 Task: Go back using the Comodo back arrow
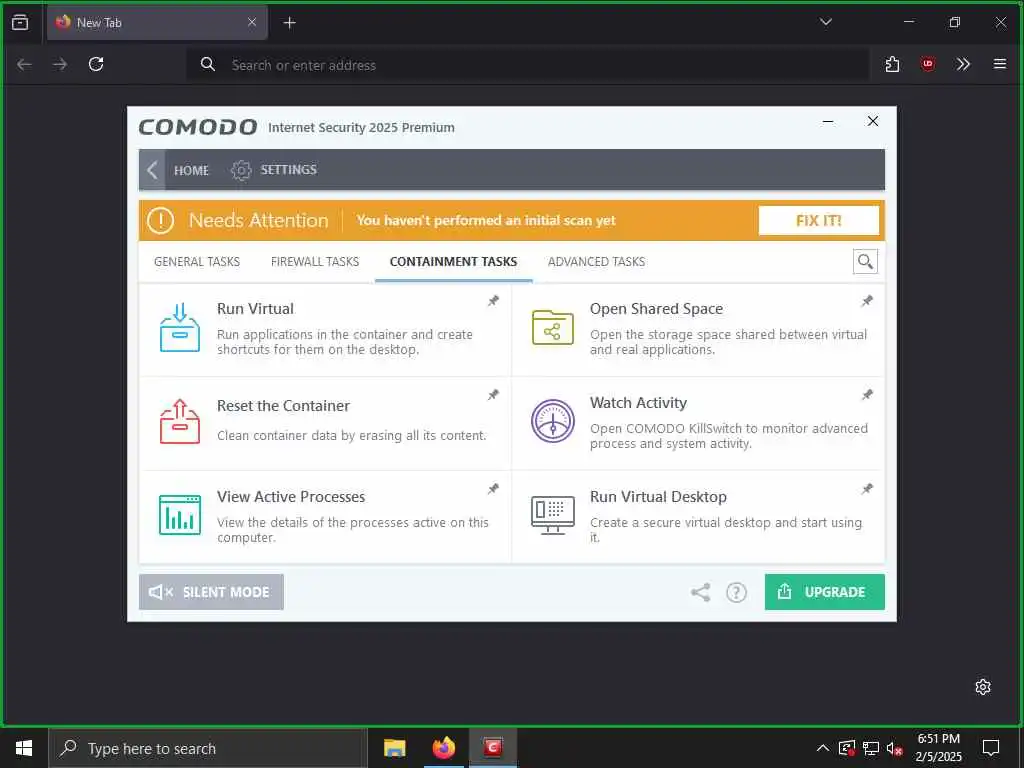point(152,170)
